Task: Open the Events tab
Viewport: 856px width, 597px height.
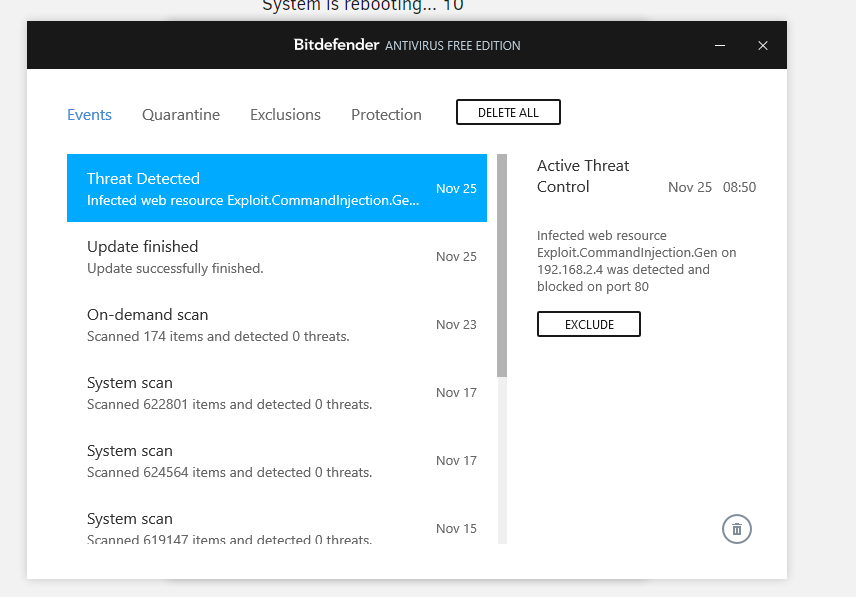Action: coord(89,115)
